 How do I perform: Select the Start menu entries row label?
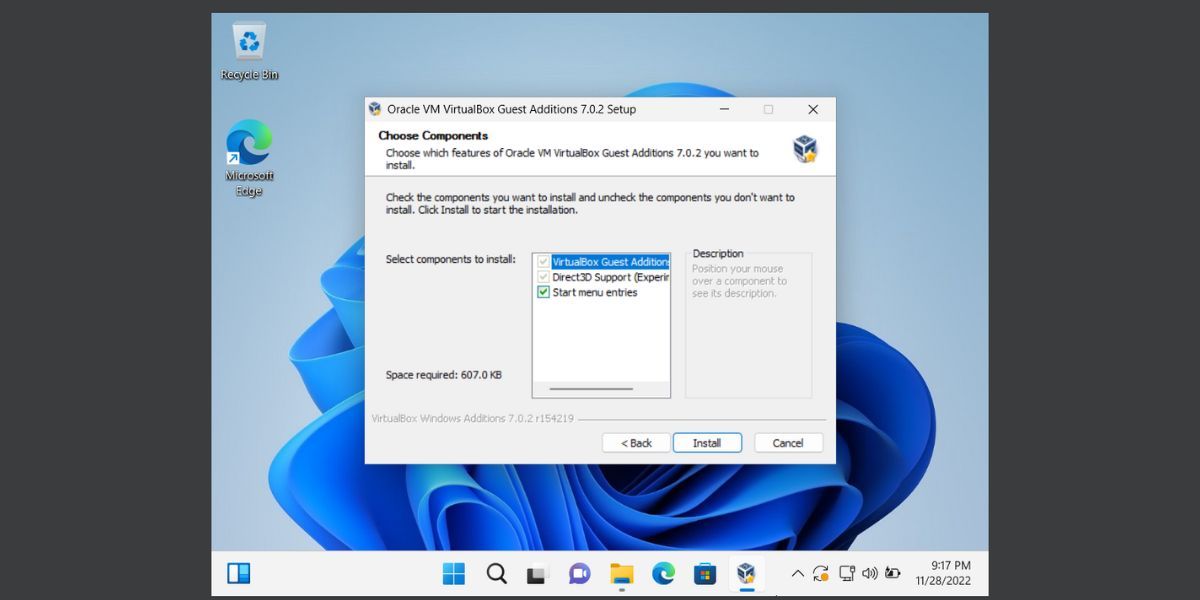[x=595, y=292]
